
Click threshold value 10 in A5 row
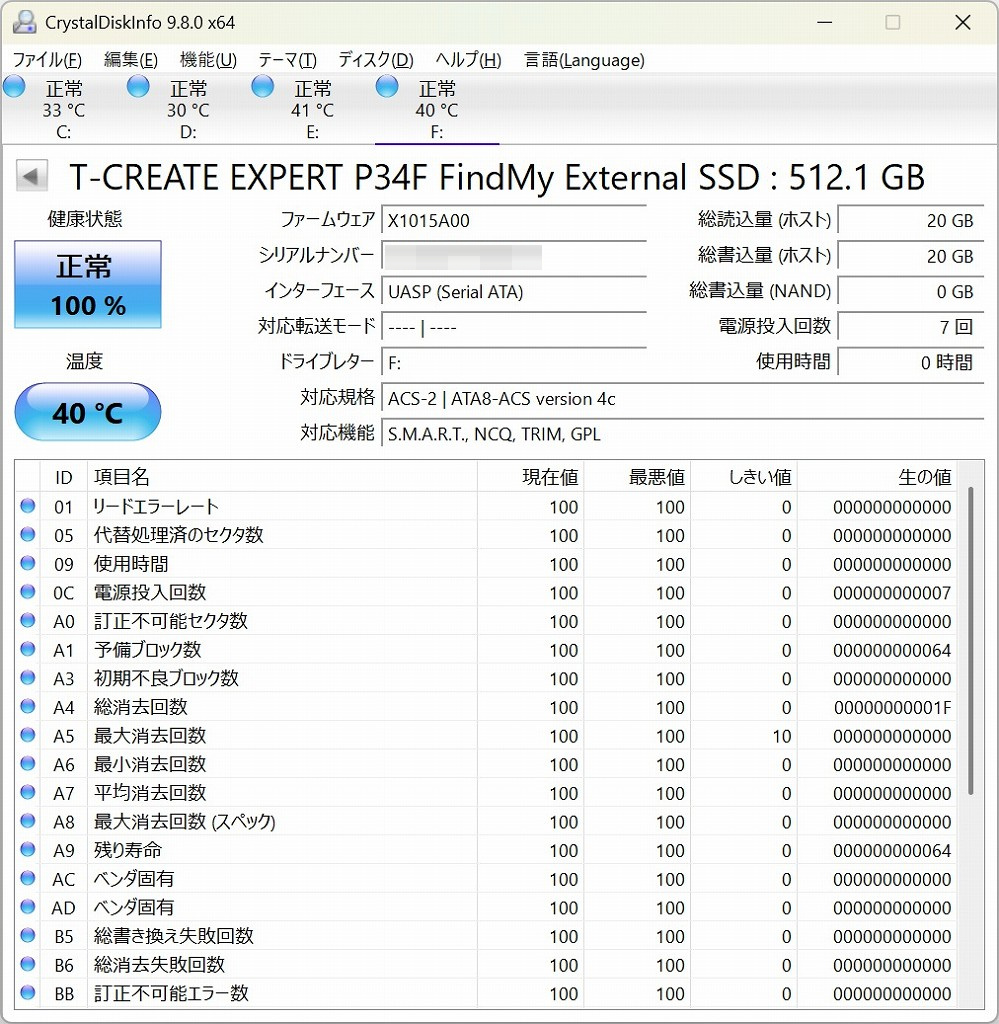point(782,736)
